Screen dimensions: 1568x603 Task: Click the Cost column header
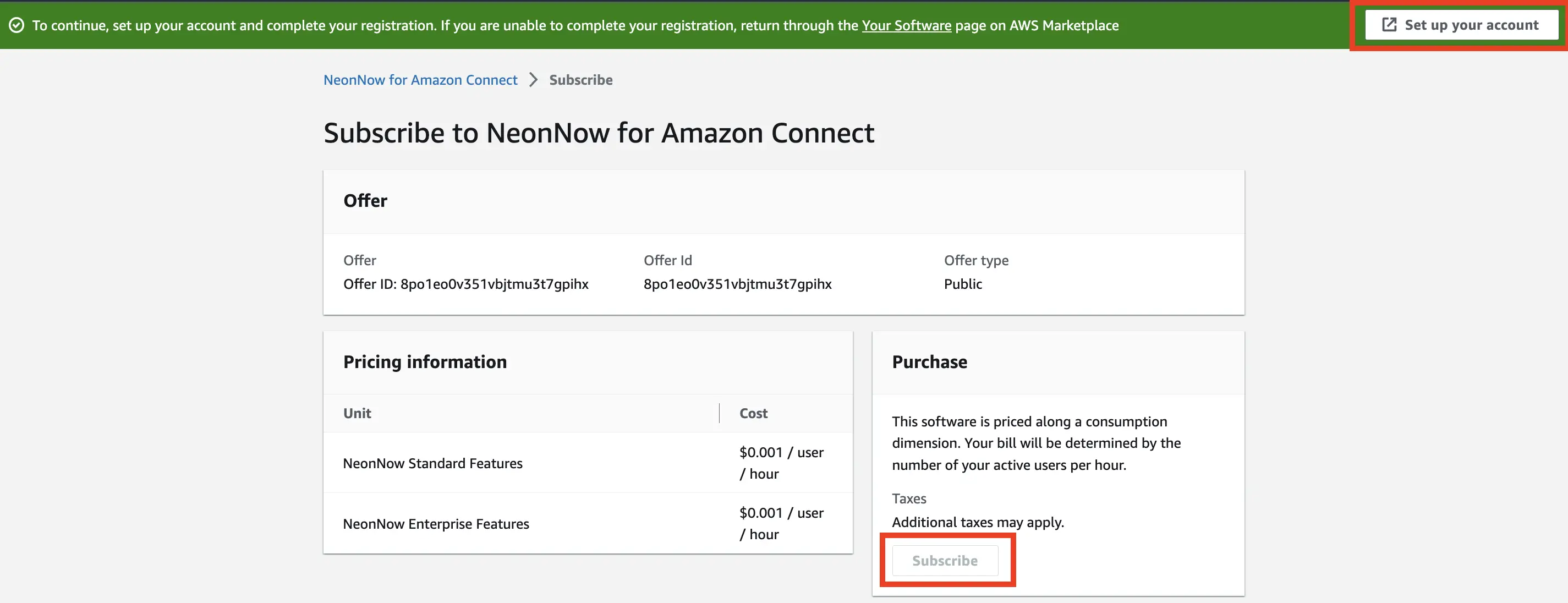[x=753, y=413]
